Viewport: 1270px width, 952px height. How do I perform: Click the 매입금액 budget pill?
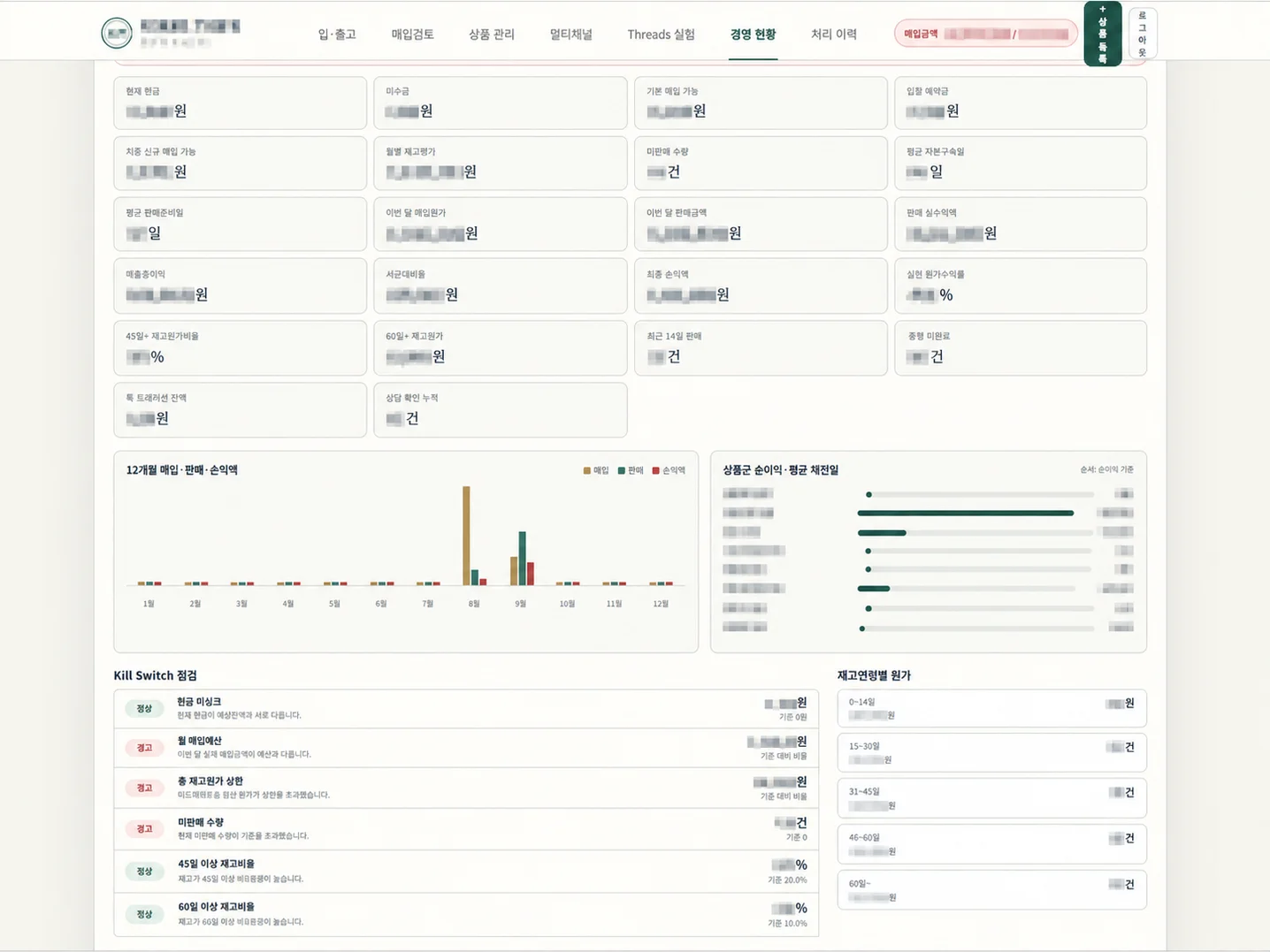985,34
